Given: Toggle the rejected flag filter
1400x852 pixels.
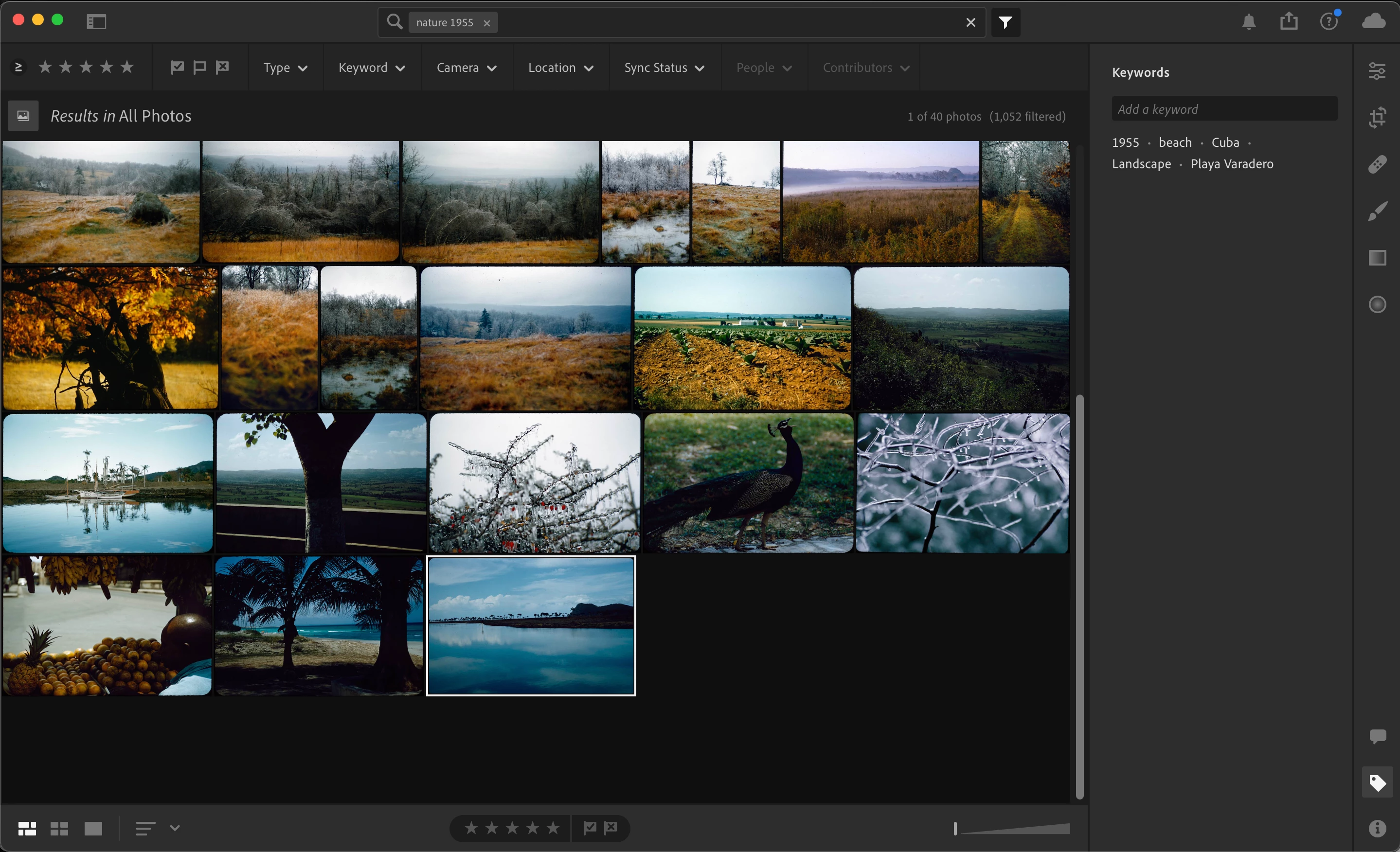Looking at the screenshot, I should coord(222,67).
